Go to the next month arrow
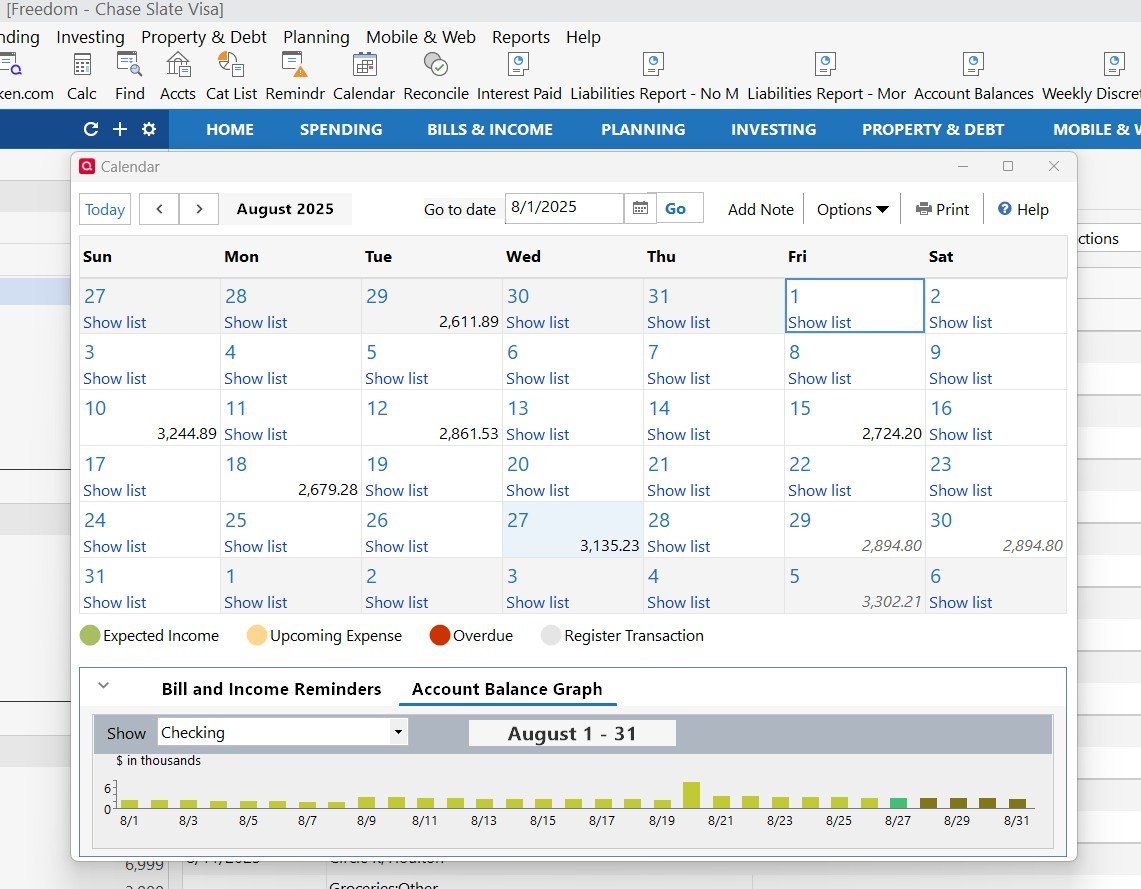This screenshot has width=1141, height=889. pyautogui.click(x=199, y=209)
